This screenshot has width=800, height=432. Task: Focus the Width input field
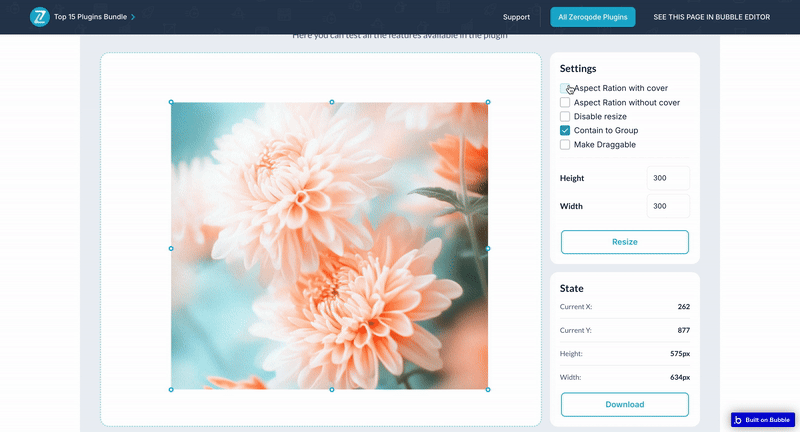click(668, 206)
